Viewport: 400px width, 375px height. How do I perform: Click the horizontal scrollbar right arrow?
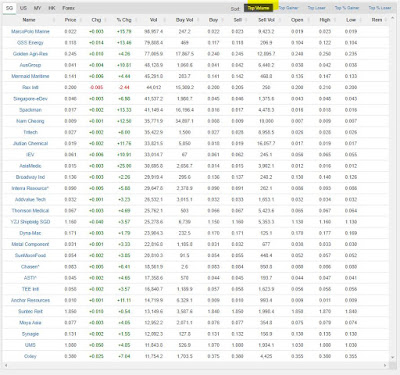(385, 365)
